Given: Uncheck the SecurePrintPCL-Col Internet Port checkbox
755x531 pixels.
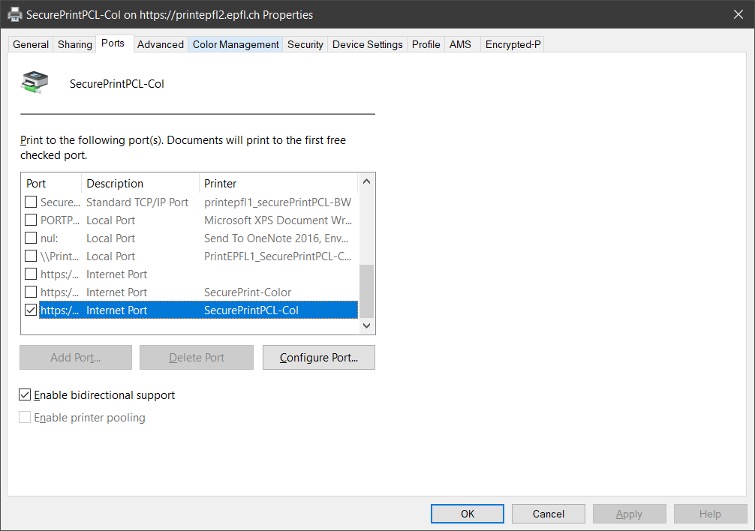Looking at the screenshot, I should point(30,310).
